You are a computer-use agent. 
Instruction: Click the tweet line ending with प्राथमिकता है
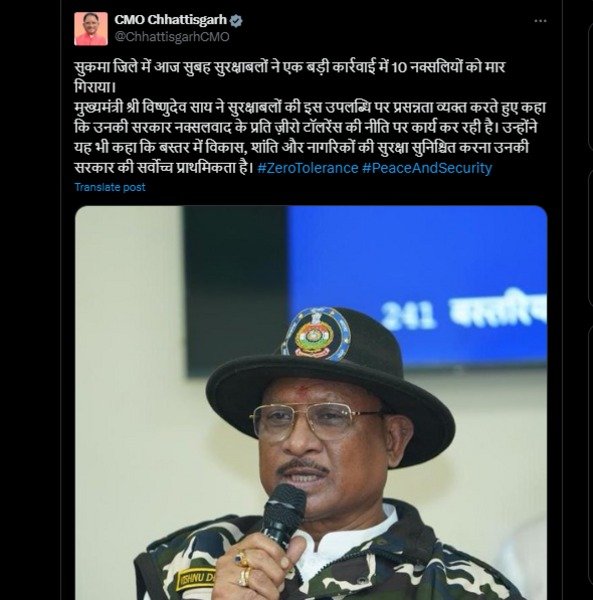(164, 168)
